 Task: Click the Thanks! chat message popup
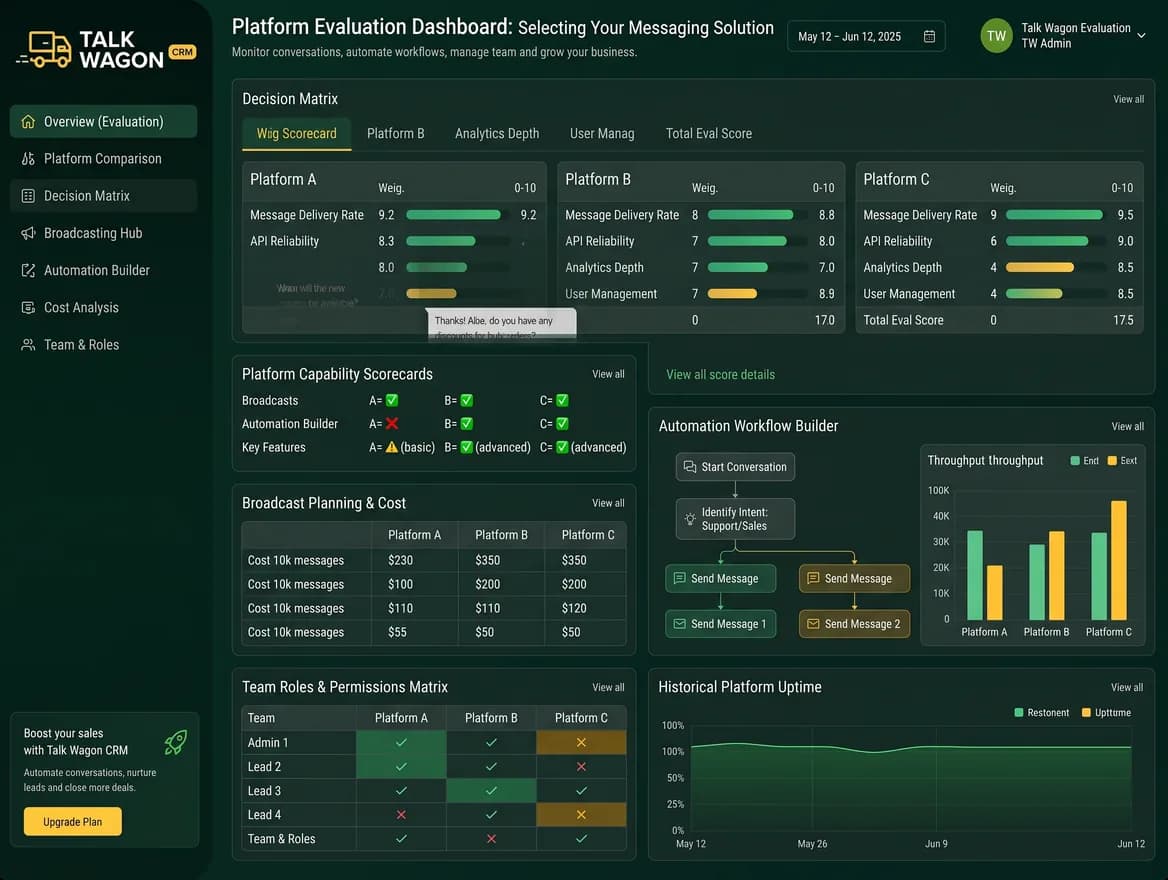pos(501,325)
